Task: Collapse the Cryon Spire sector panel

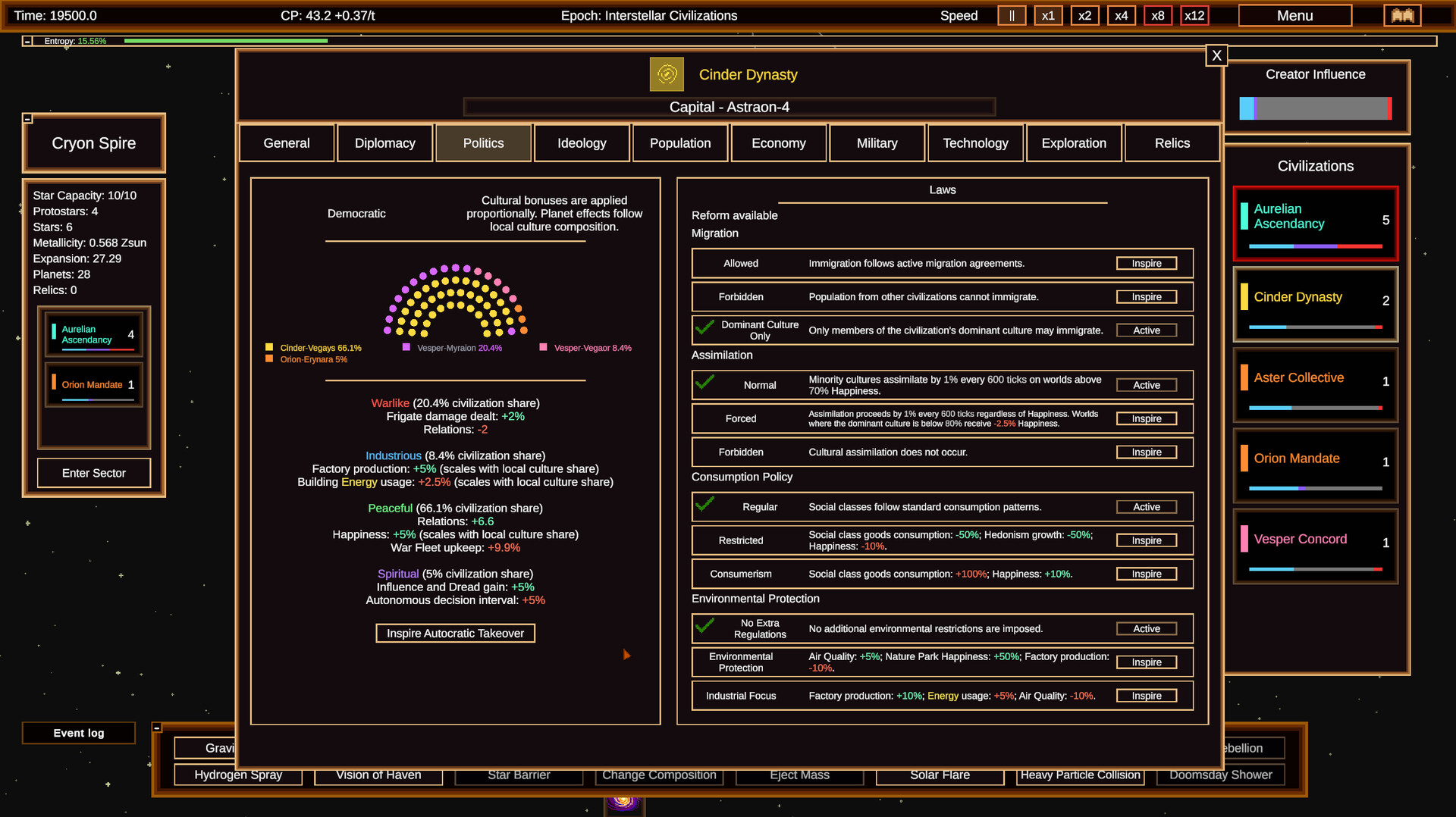Action: [x=27, y=118]
